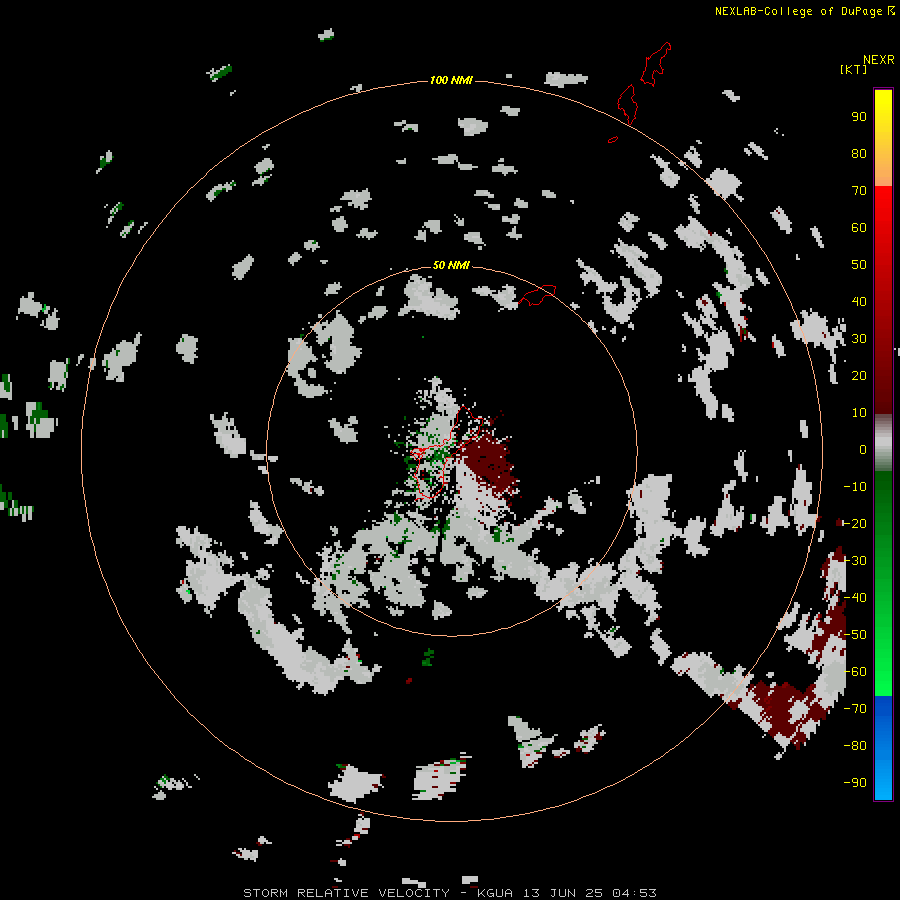
Task: Click the red Guam island outline at center
Action: [x=445, y=452]
